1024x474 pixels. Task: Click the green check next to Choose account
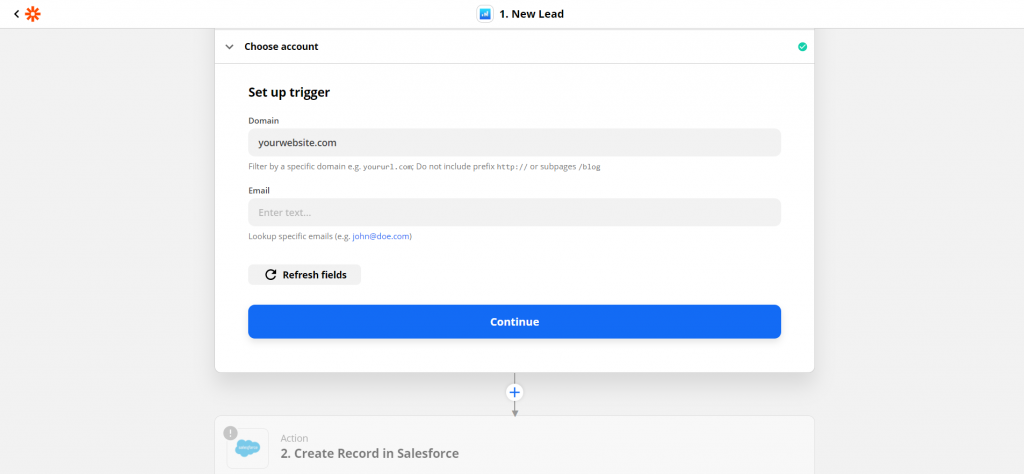pos(802,46)
